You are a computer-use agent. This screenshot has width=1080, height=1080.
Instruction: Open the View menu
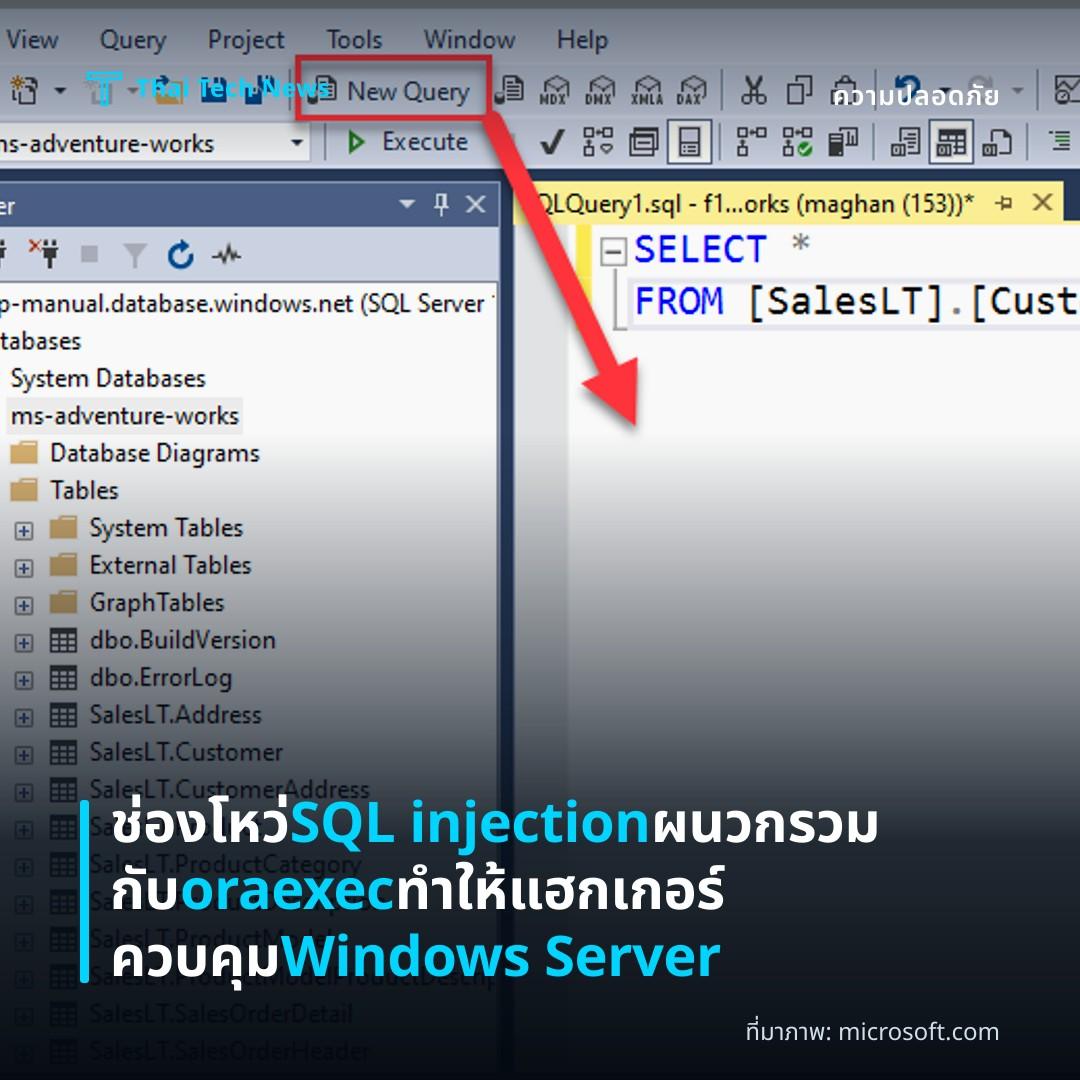(32, 39)
